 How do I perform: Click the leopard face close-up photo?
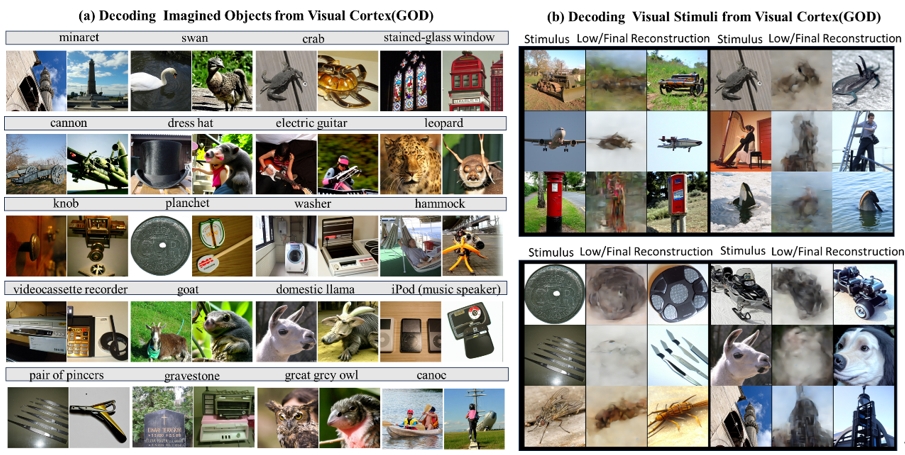point(409,163)
